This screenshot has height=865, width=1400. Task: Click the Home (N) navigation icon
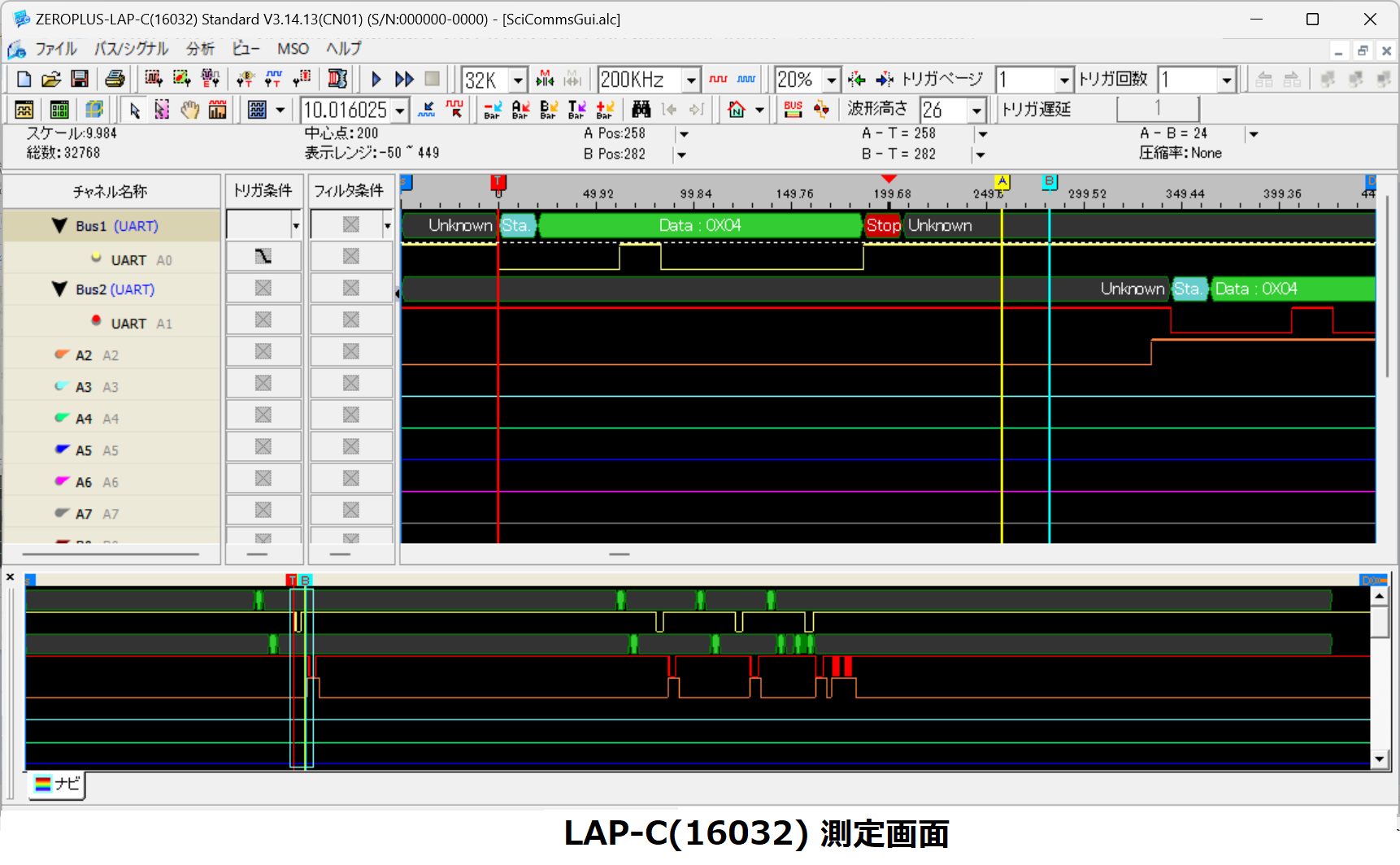[738, 109]
